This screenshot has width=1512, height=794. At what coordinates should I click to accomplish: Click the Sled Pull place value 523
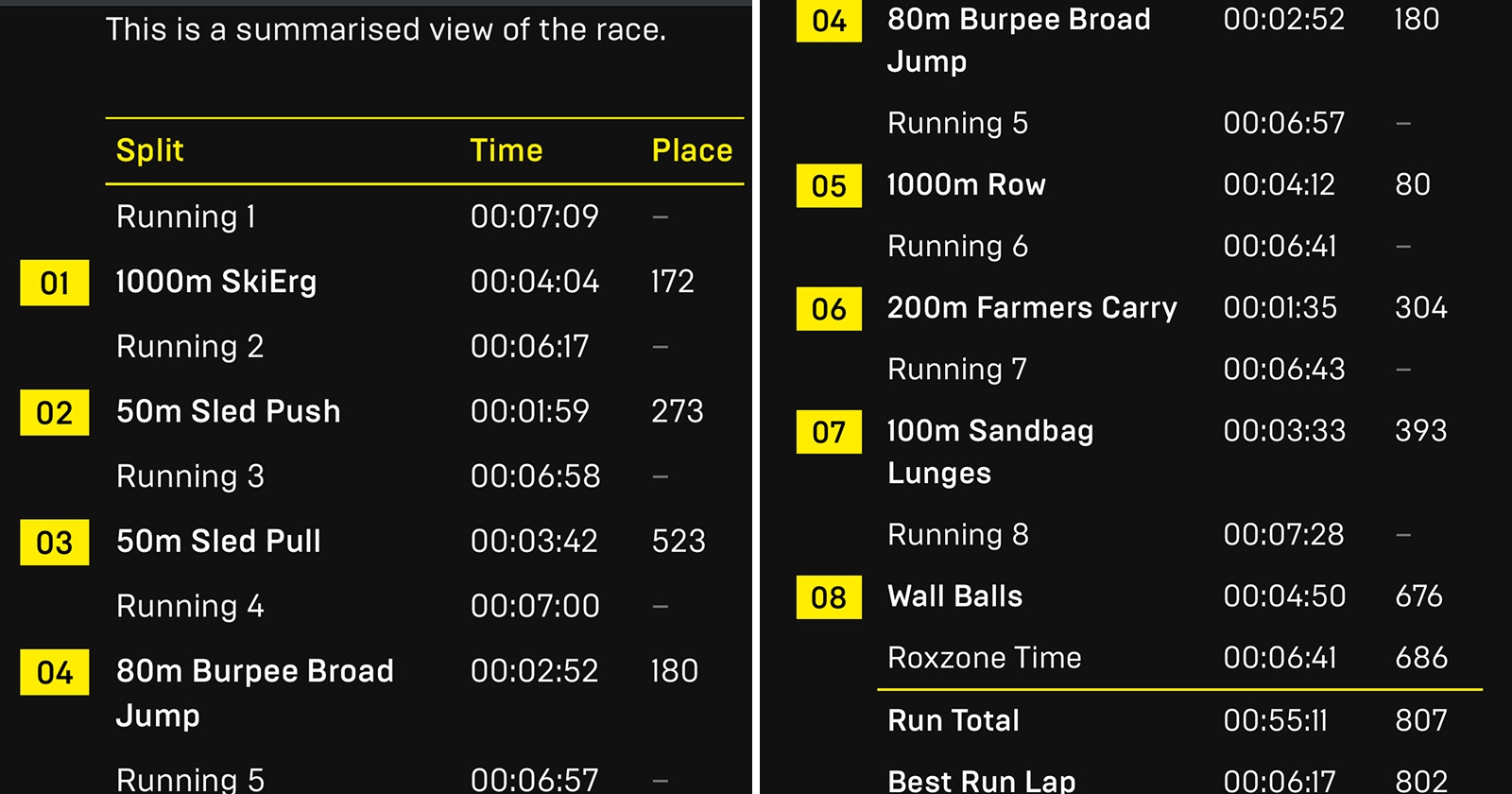(679, 541)
